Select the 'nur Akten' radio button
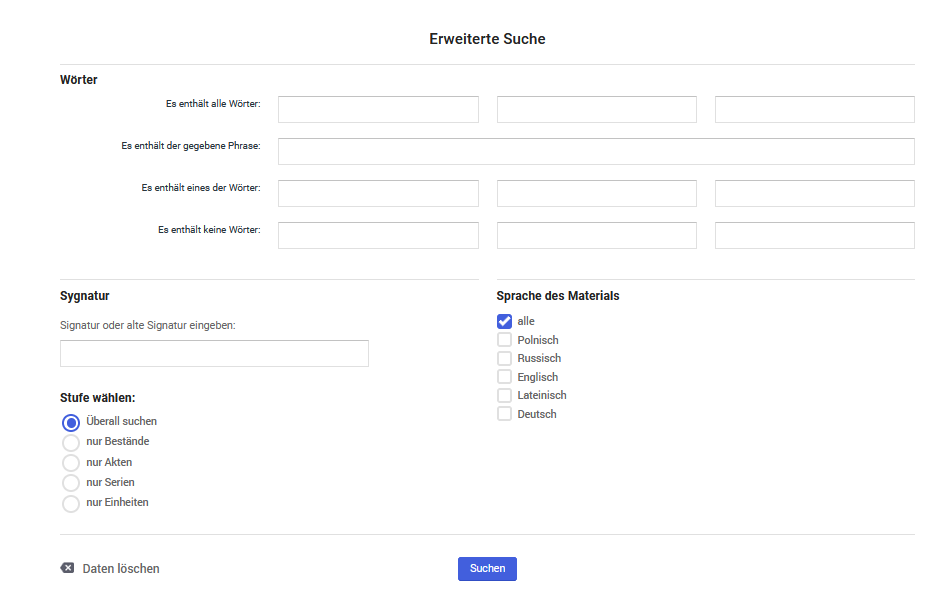Viewport: 943px width, 593px height. [71, 462]
